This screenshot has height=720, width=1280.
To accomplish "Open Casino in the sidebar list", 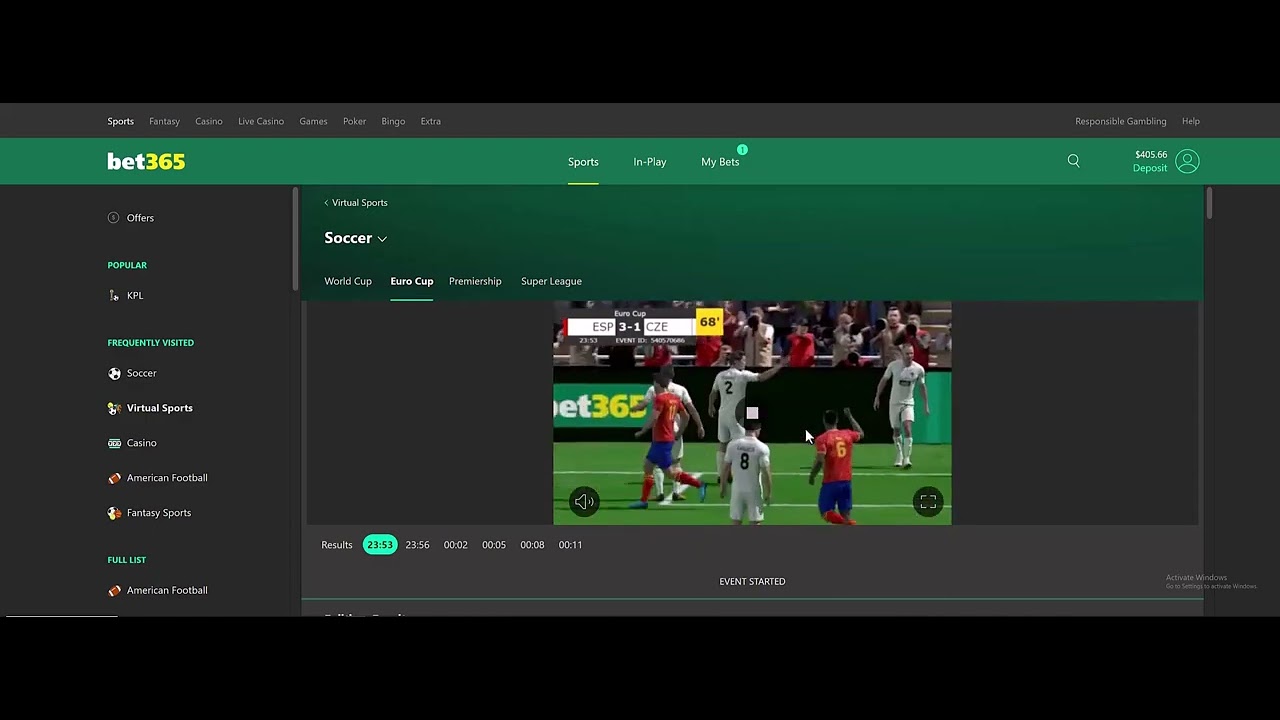I will (x=142, y=443).
